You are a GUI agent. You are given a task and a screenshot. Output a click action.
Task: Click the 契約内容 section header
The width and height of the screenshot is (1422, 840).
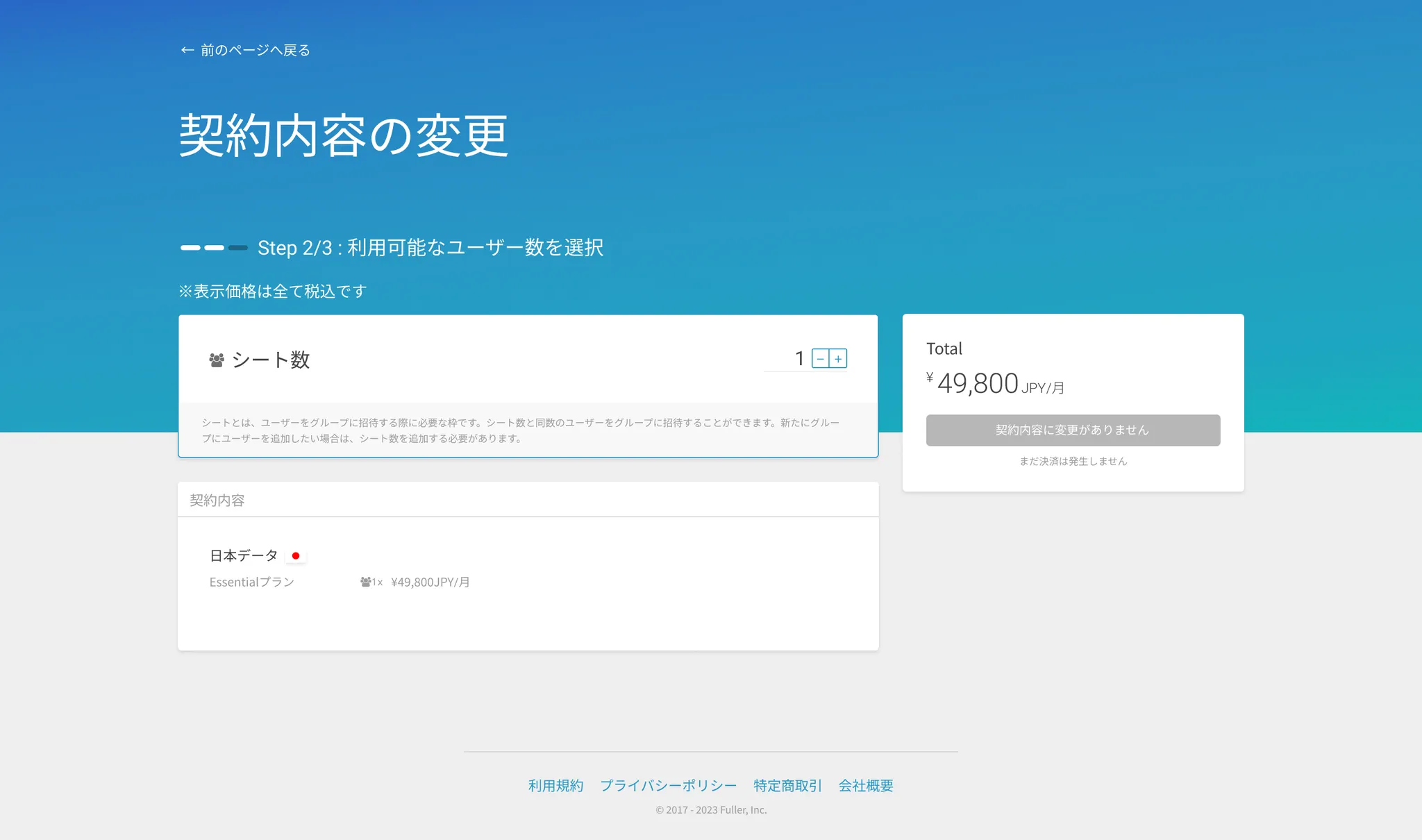pos(217,500)
